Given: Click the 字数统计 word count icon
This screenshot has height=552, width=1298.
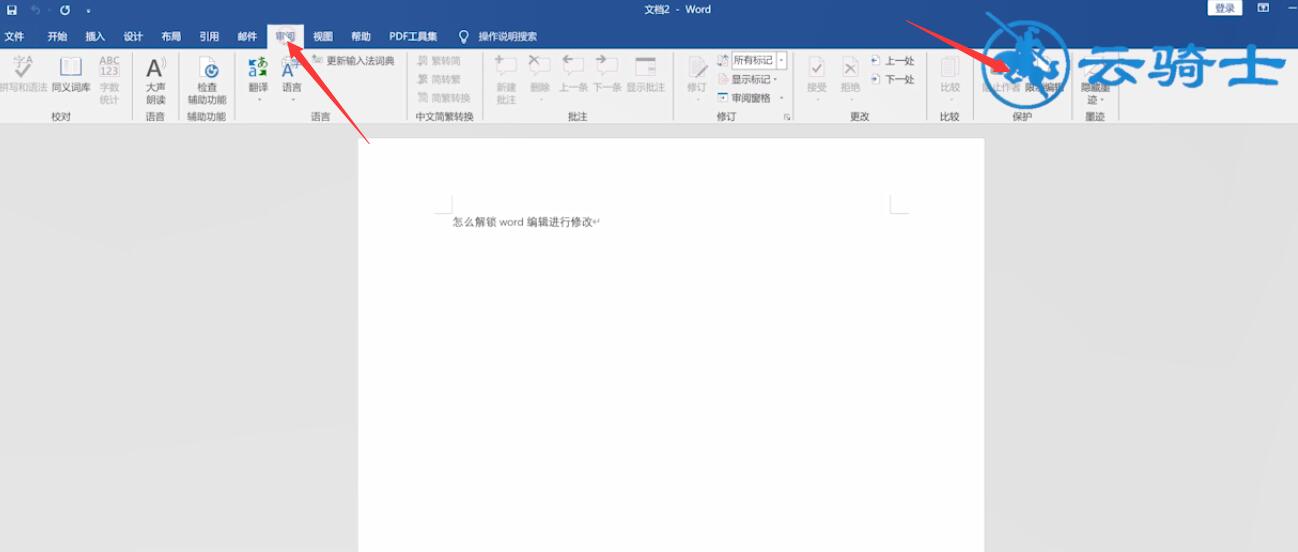Looking at the screenshot, I should tap(109, 79).
